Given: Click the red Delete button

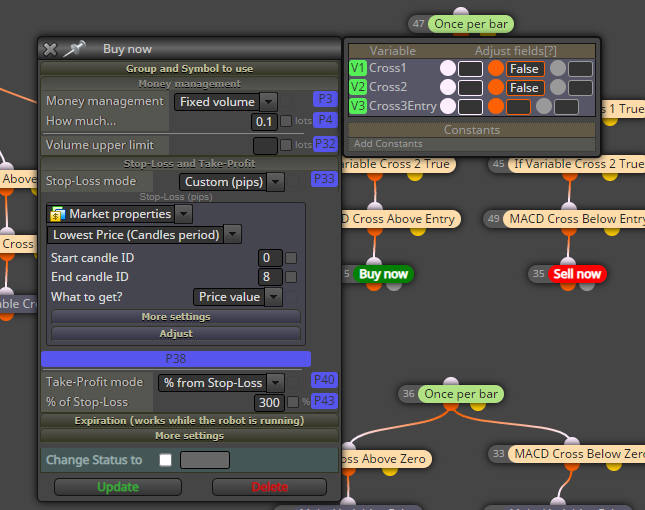Looking at the screenshot, I should [x=269, y=487].
